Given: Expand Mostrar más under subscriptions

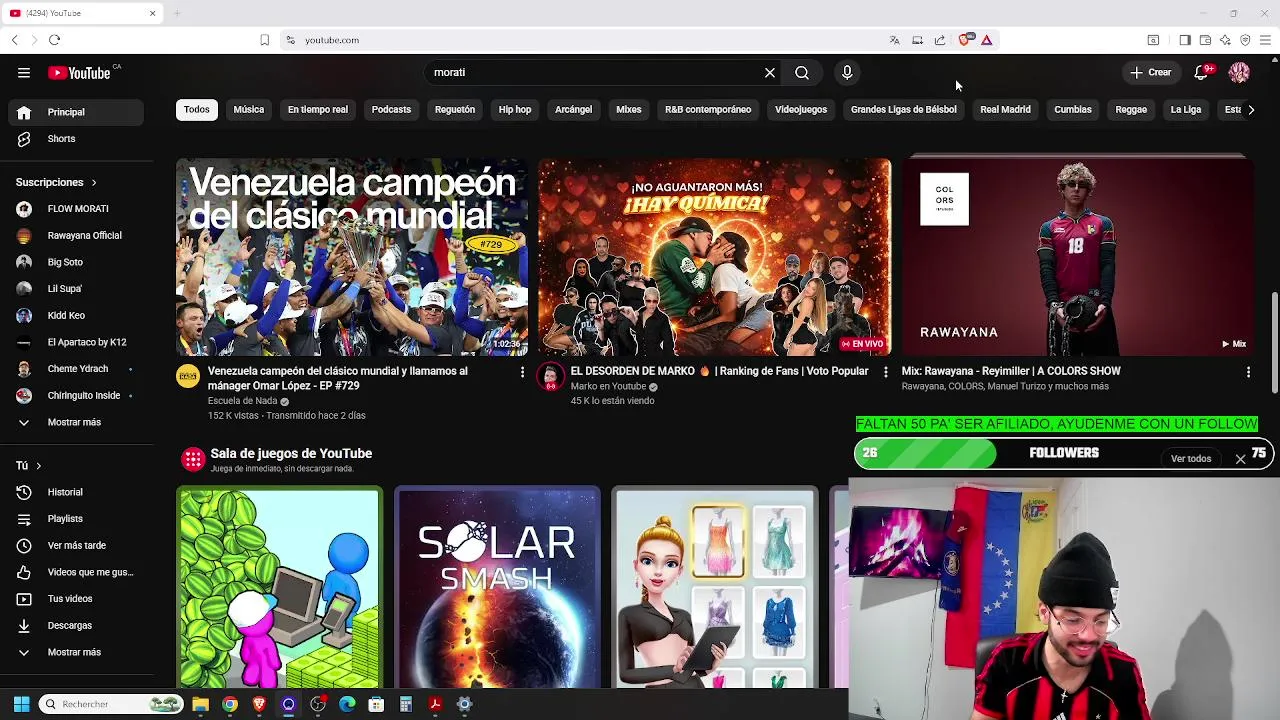Looking at the screenshot, I should (x=76, y=422).
